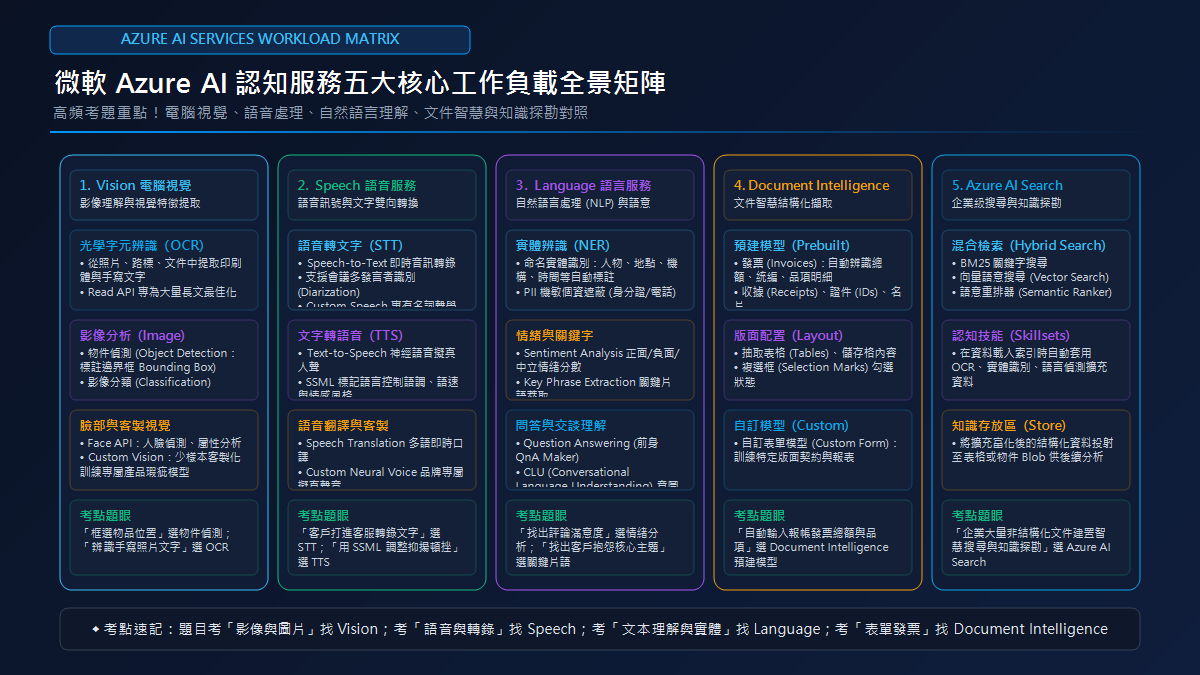Screen dimensions: 1200x675
Task: Click the 物件偵測 (Object Detection bullet
Action: pos(159,360)
